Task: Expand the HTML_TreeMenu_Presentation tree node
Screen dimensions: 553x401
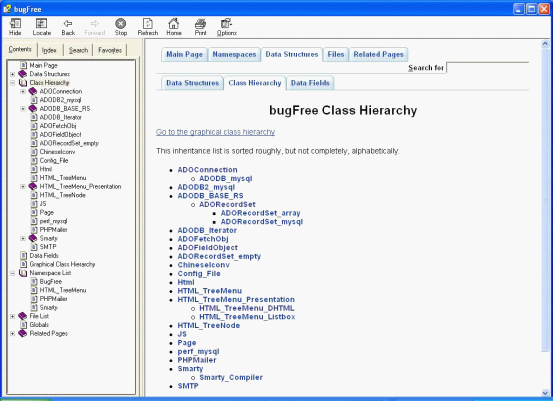Action: 23,187
